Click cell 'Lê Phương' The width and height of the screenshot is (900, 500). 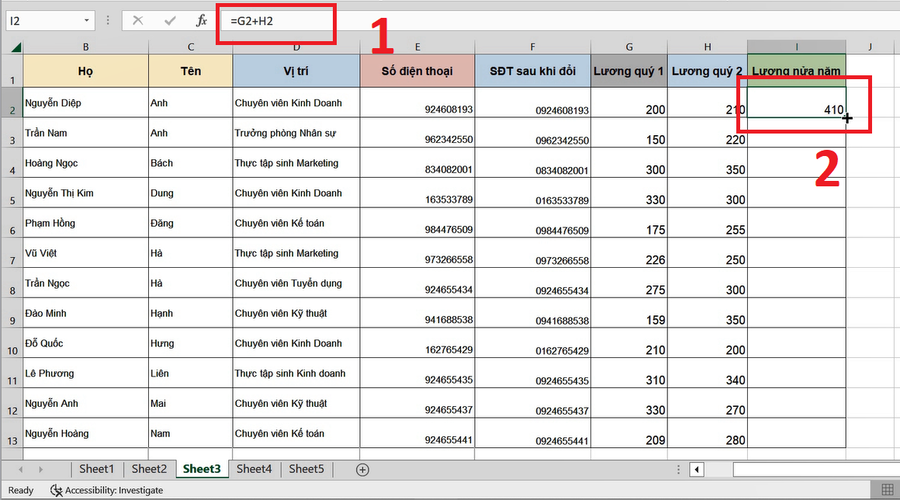[86, 373]
